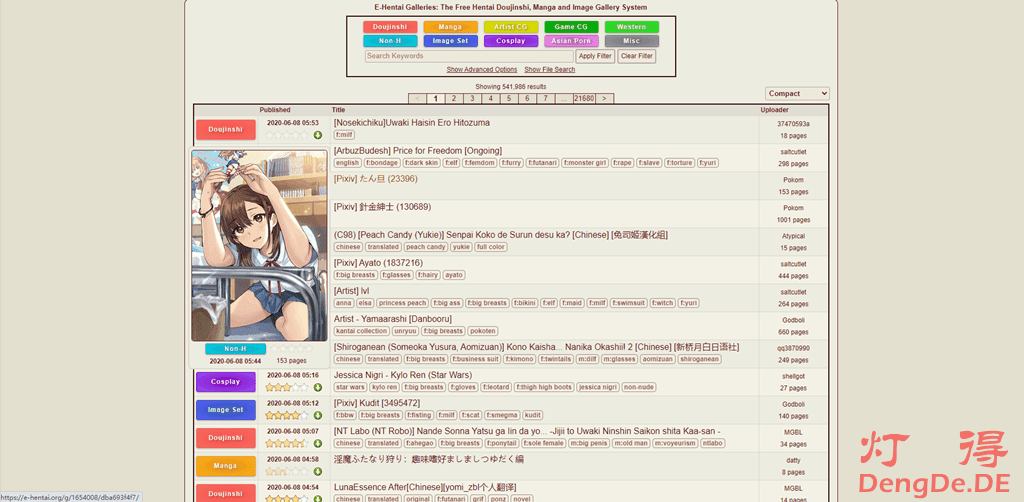Image resolution: width=1024 pixels, height=502 pixels.
Task: Click star rating in Image Set row
Action: click(x=287, y=416)
